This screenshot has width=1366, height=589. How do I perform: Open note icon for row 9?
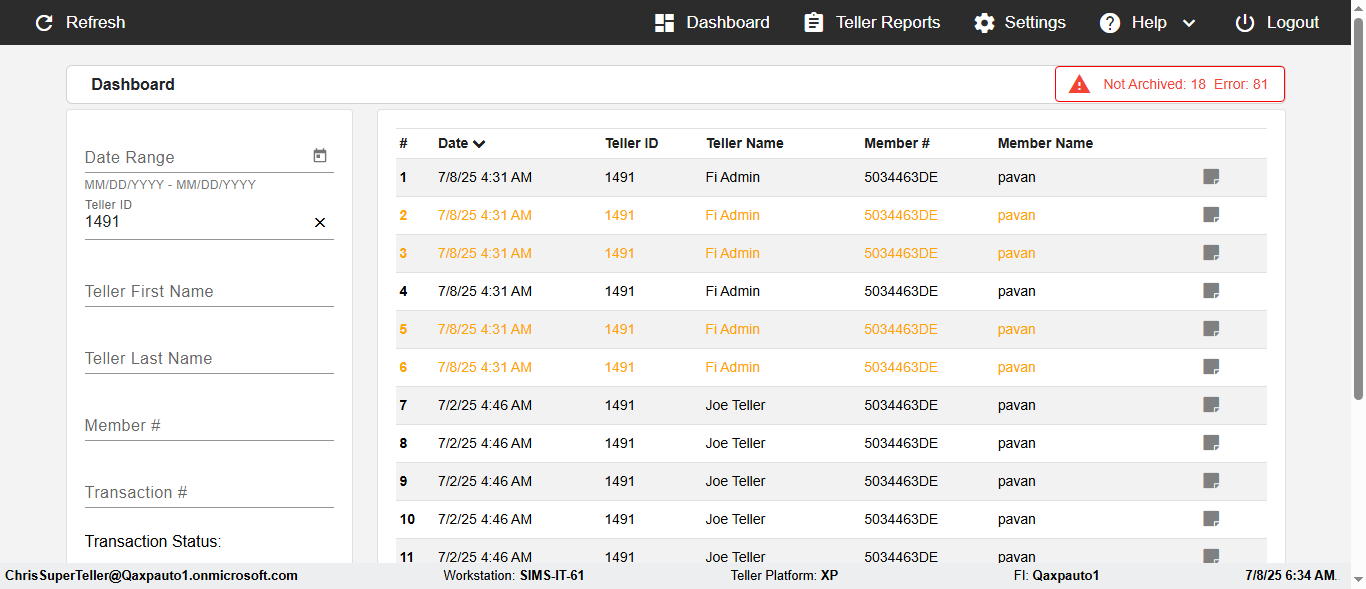coord(1211,481)
